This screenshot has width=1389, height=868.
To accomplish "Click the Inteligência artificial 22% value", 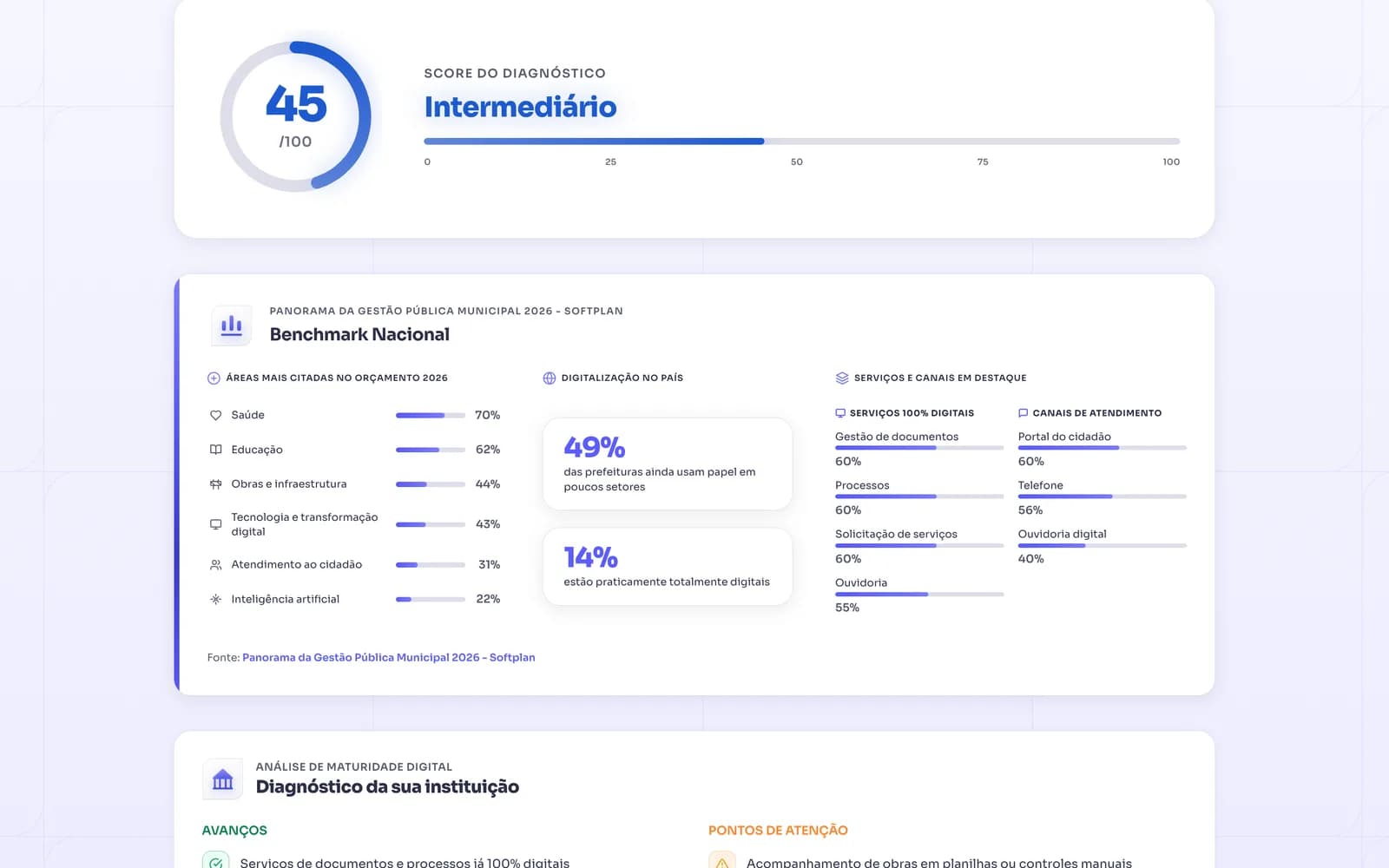I will pyautogui.click(x=488, y=599).
